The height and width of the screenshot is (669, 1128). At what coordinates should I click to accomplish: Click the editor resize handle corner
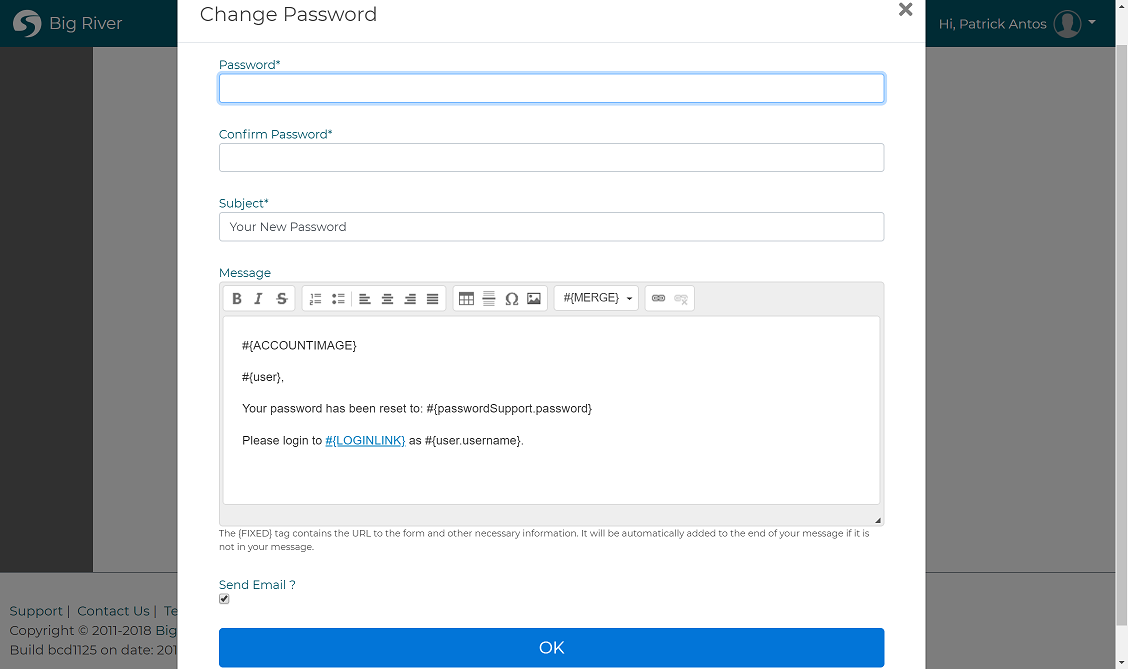(878, 520)
